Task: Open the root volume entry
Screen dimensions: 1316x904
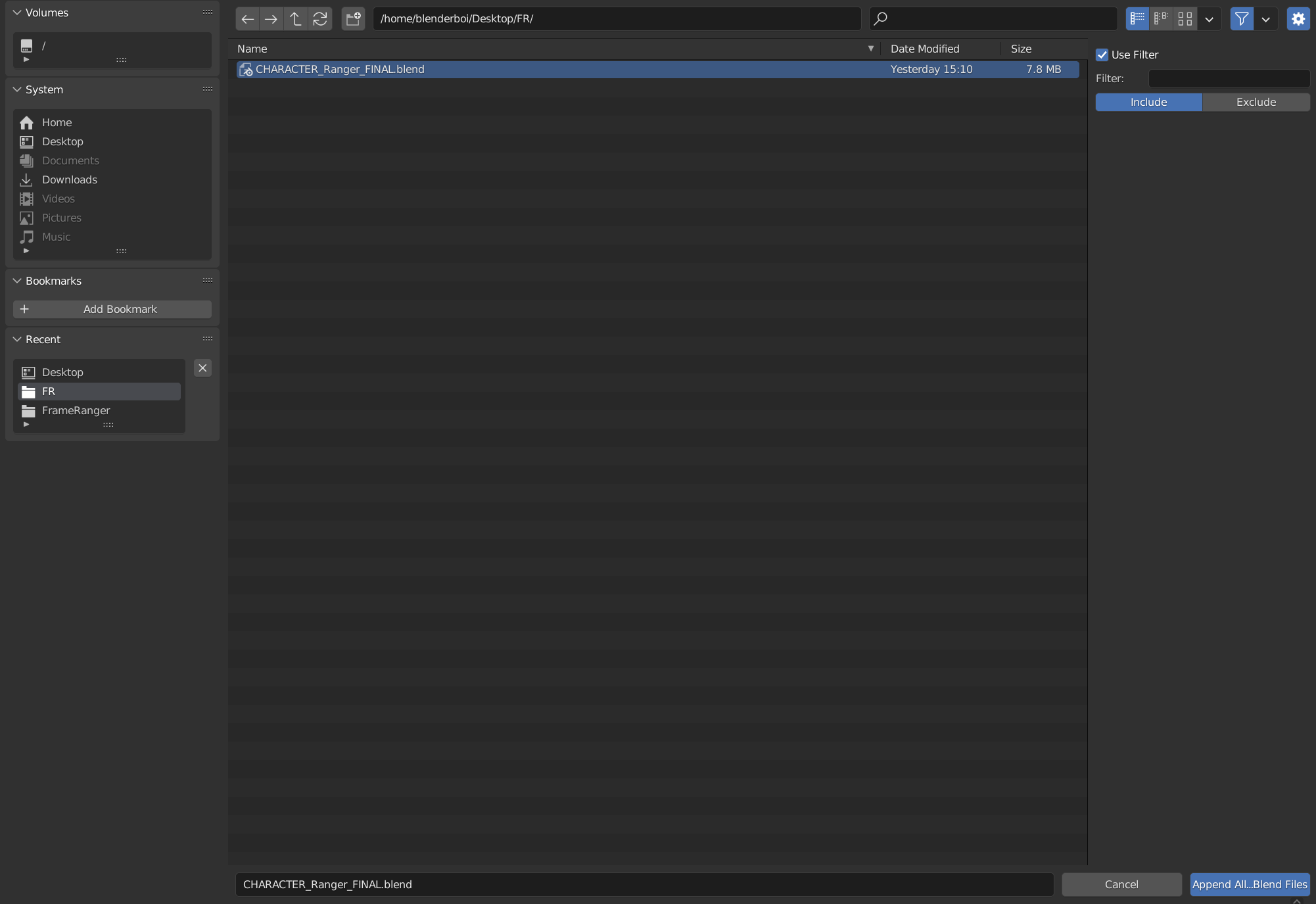Action: point(112,45)
